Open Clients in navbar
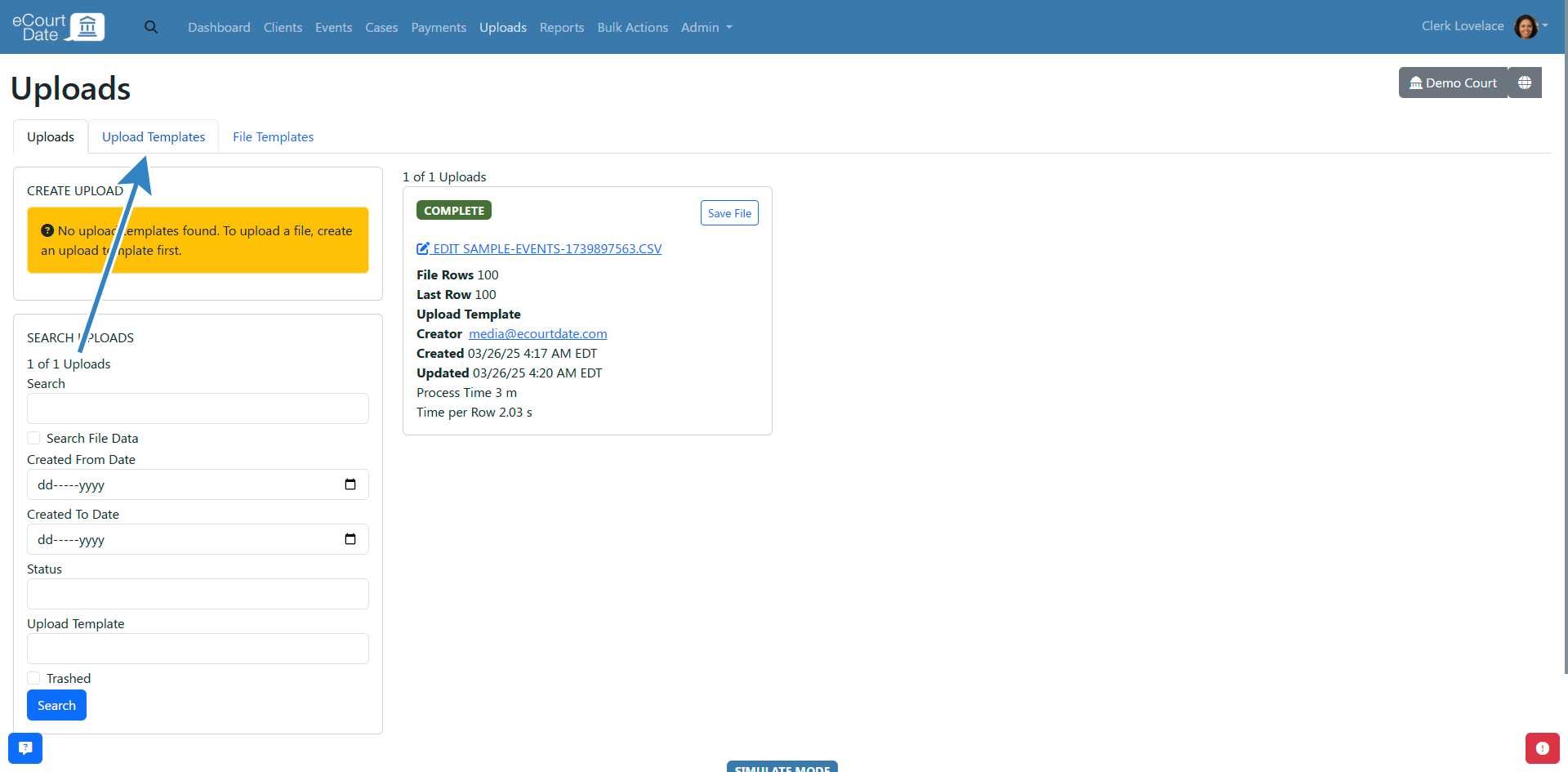The width and height of the screenshot is (1568, 772). coord(283,27)
